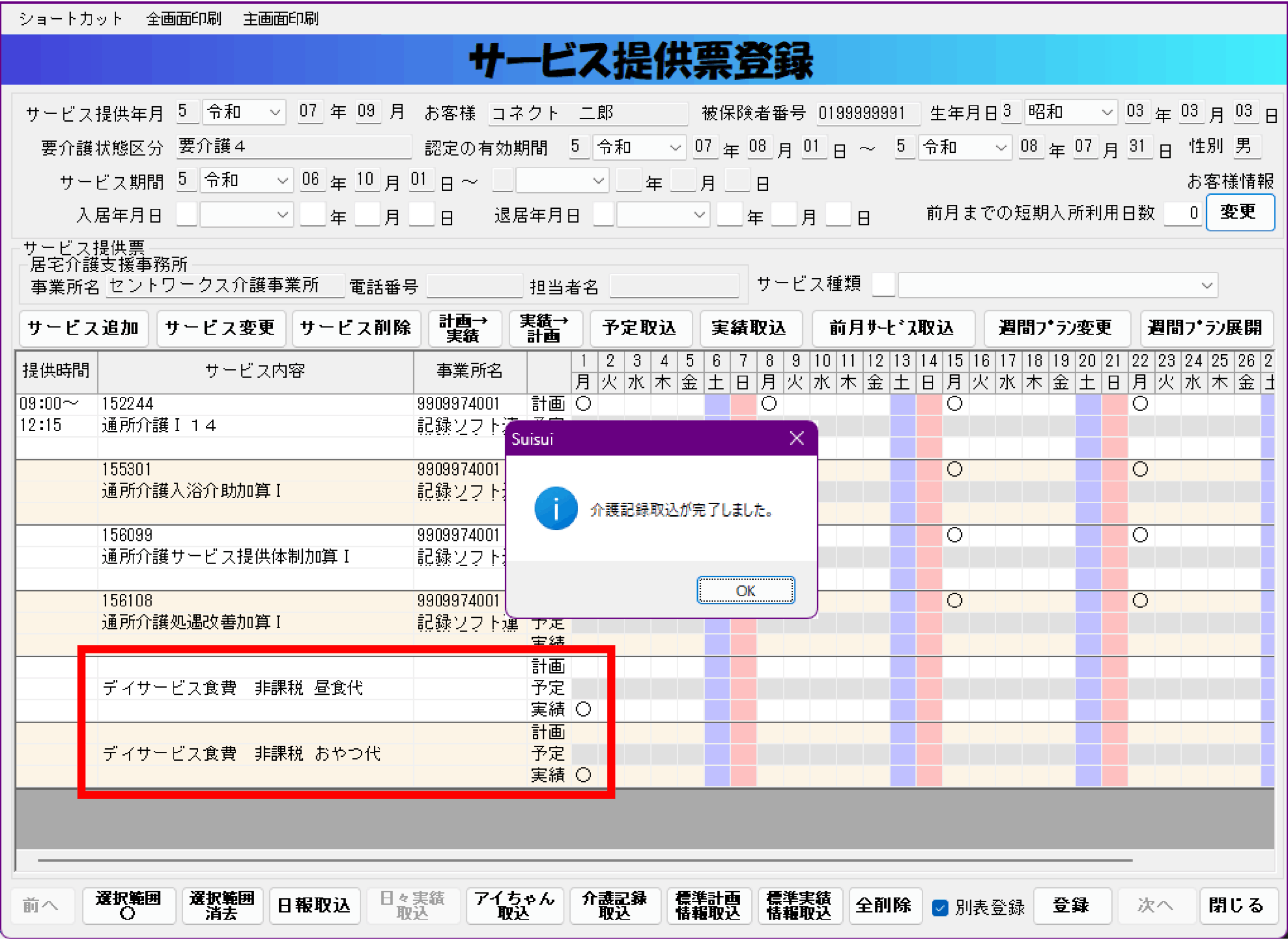Toggle day 1 circle for 昼食代 実績

coord(583,709)
